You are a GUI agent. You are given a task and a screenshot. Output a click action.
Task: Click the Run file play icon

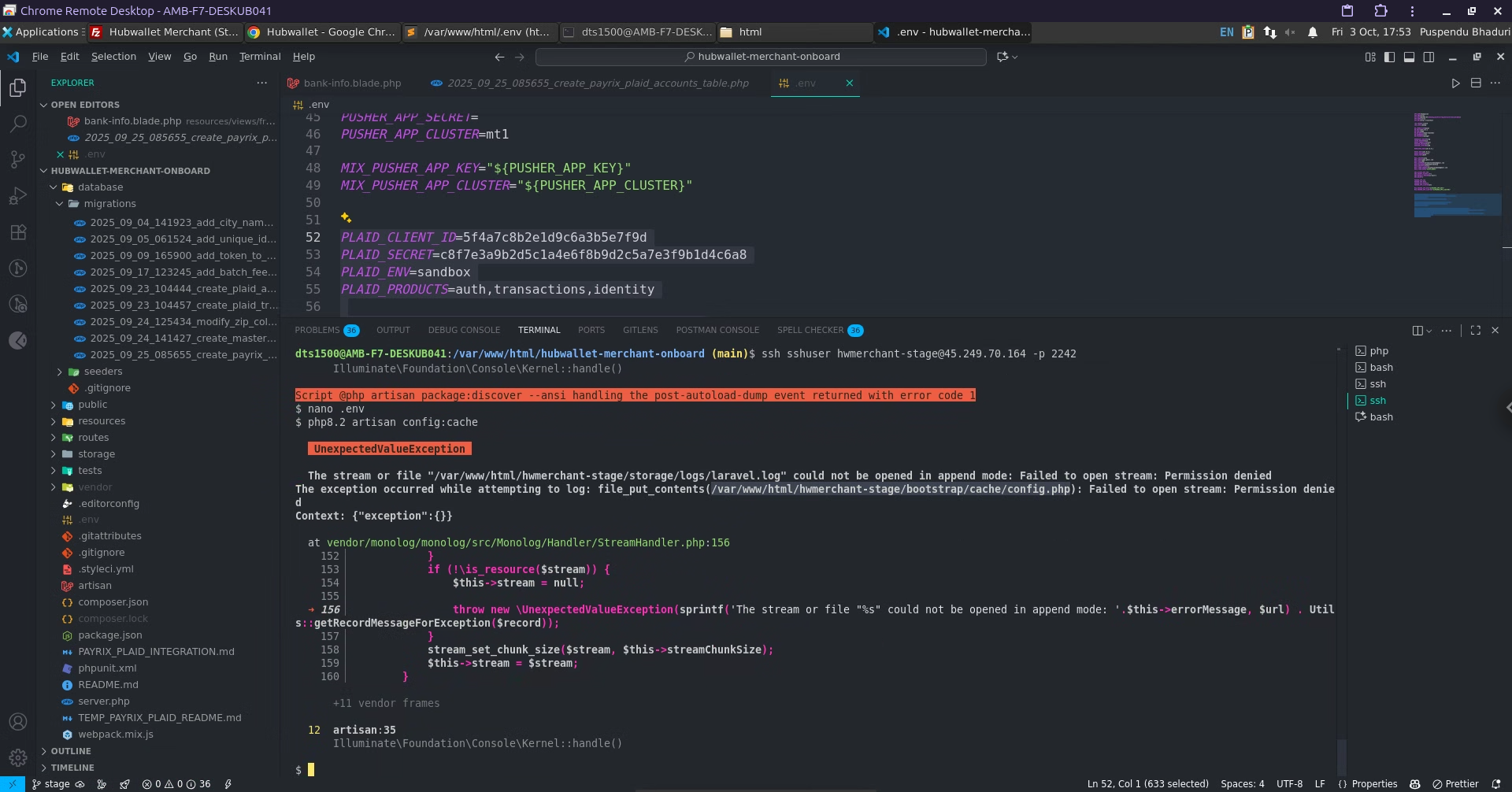coord(1455,83)
